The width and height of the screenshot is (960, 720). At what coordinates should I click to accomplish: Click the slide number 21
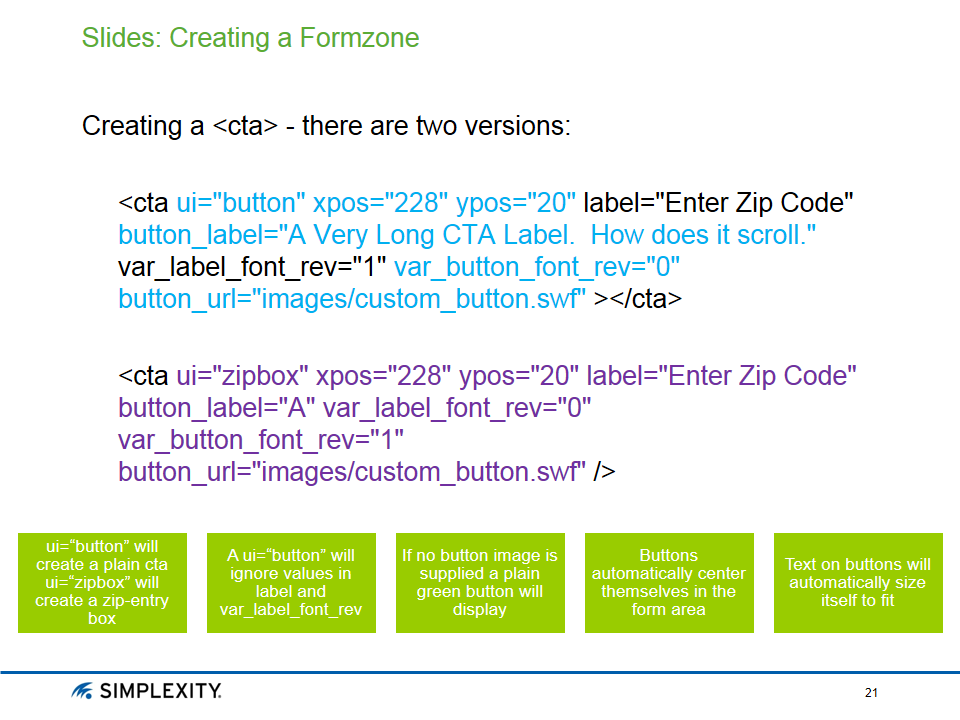tap(871, 693)
